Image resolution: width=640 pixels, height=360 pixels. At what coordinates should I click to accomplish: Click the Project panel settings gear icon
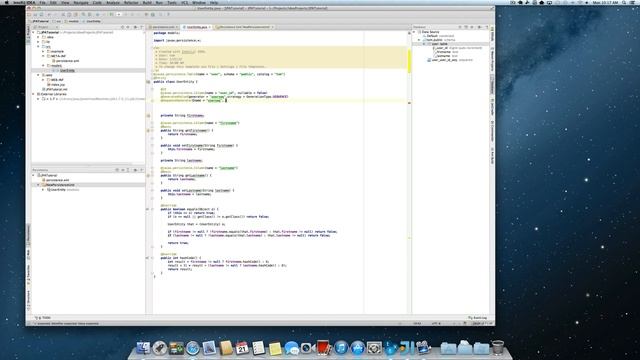click(x=136, y=27)
